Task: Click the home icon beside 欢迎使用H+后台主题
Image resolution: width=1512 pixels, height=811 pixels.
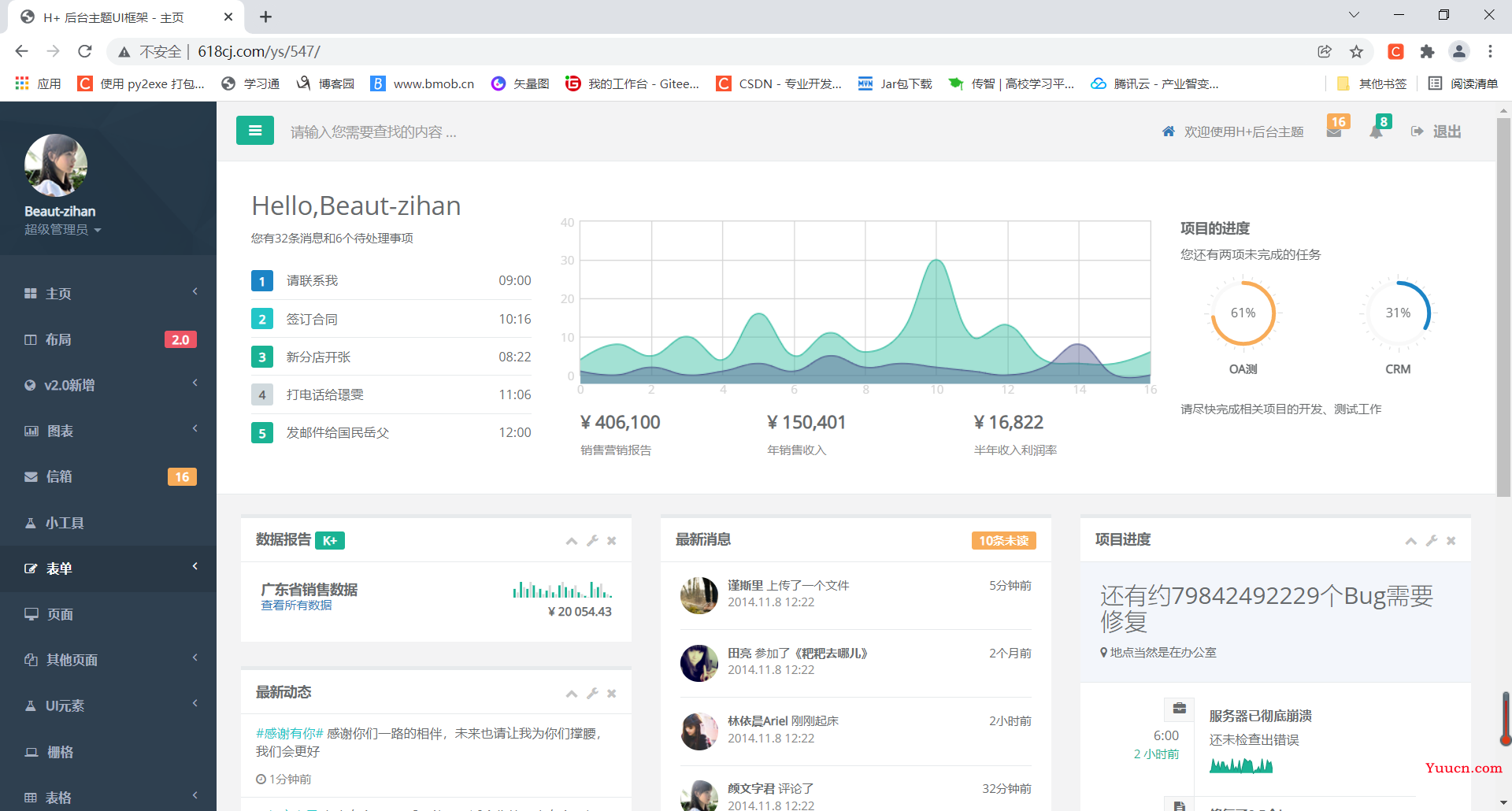Action: [1169, 131]
